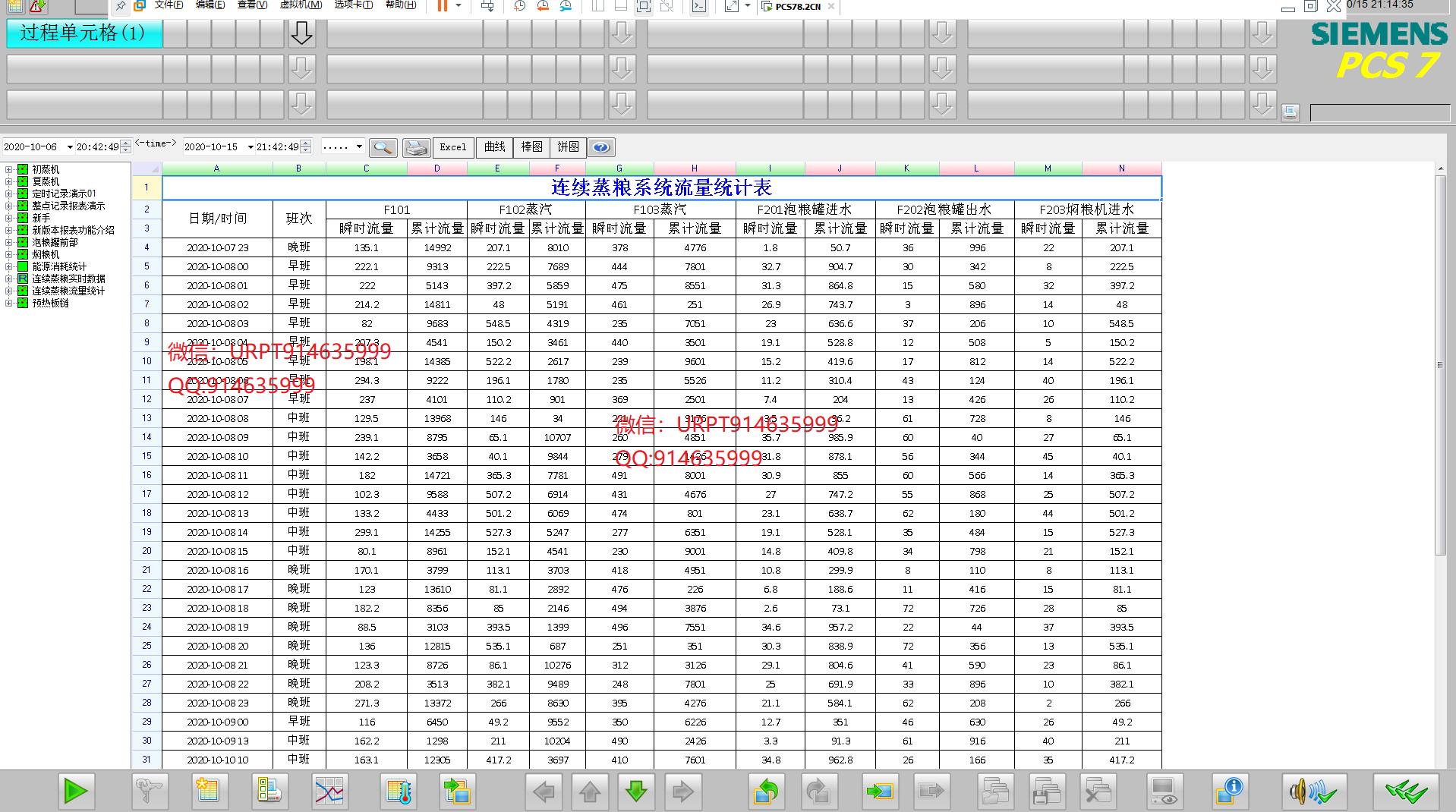Click the green down arrow navigation icon

click(636, 792)
